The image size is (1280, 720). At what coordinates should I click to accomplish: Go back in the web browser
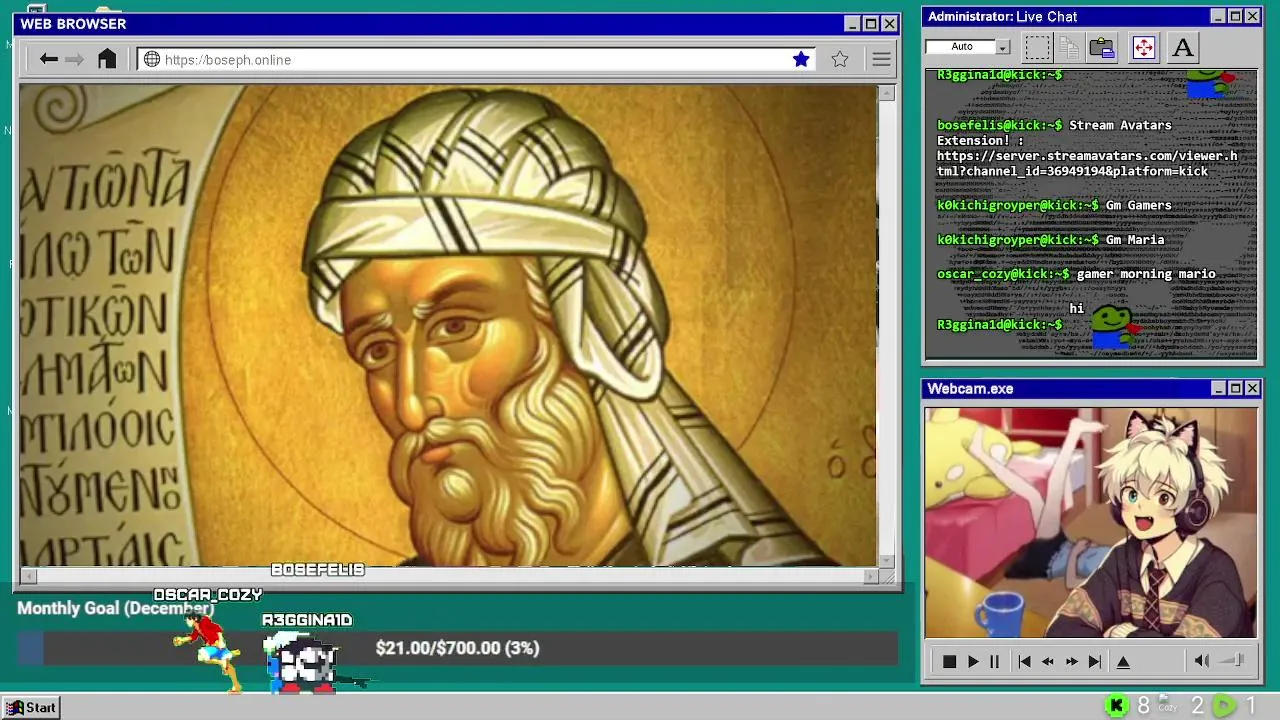48,59
